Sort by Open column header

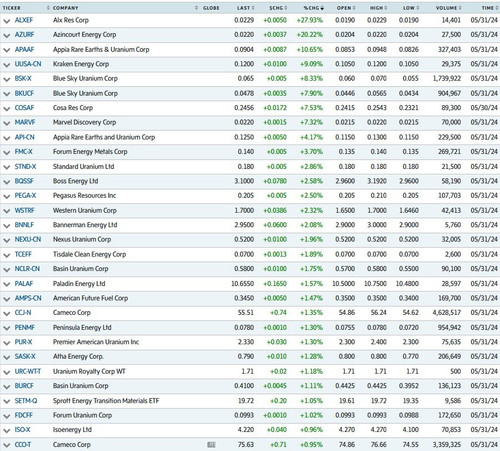point(346,8)
